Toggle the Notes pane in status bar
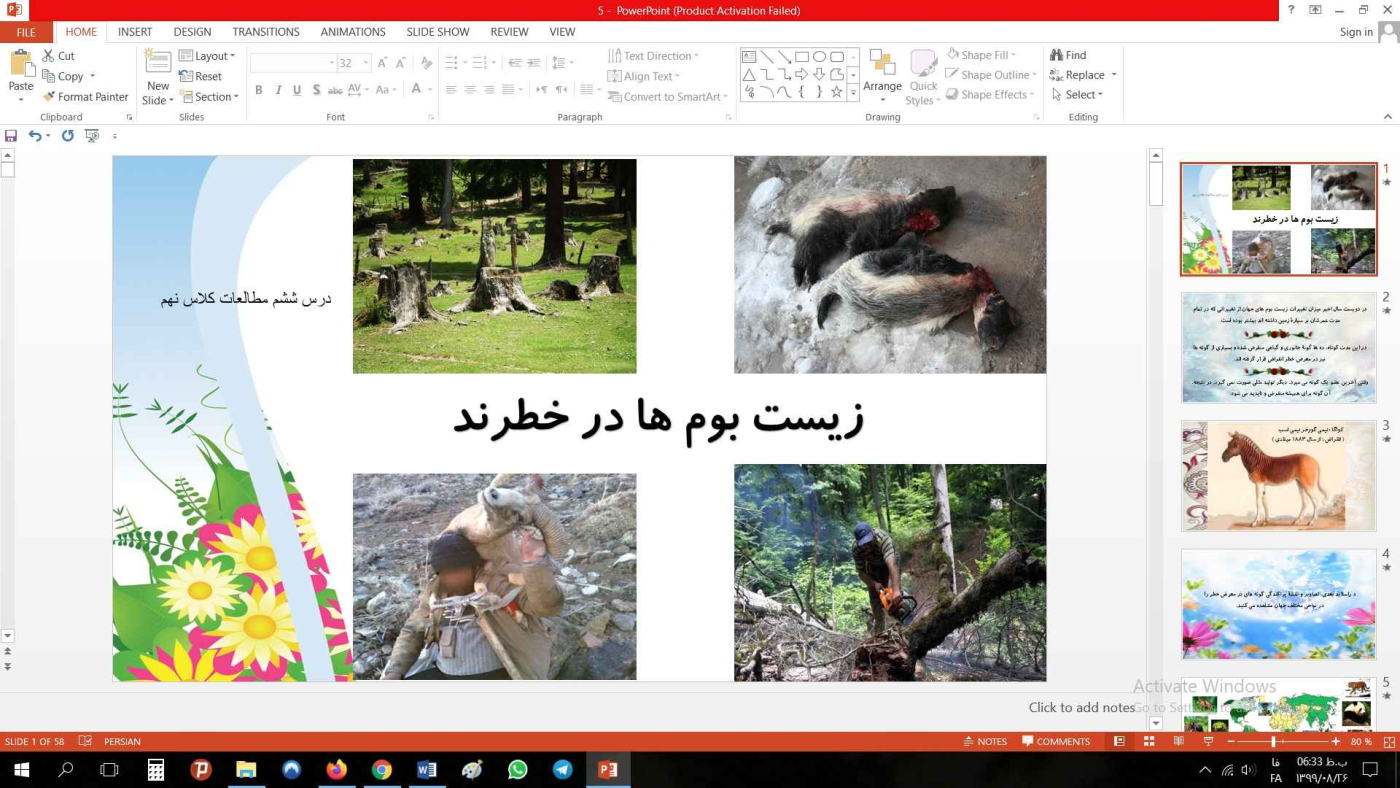Screen dimensions: 1400x788 985,742
